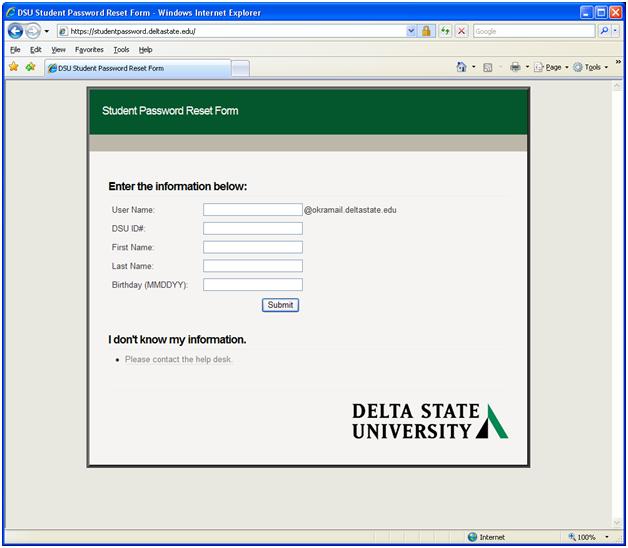Click the Birthday (MMDDYY) input field

coord(253,285)
